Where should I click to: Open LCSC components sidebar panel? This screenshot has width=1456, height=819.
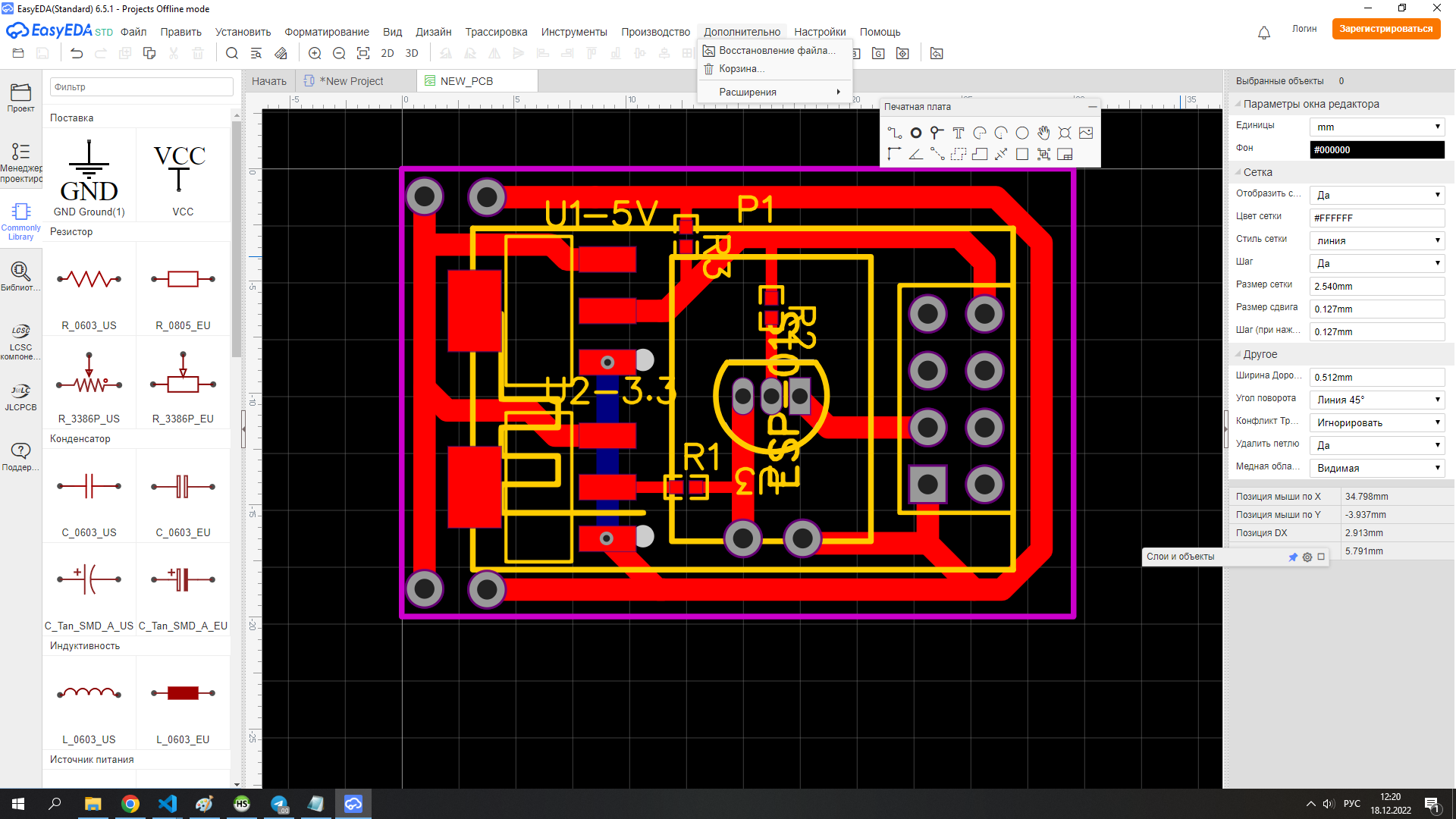click(20, 341)
